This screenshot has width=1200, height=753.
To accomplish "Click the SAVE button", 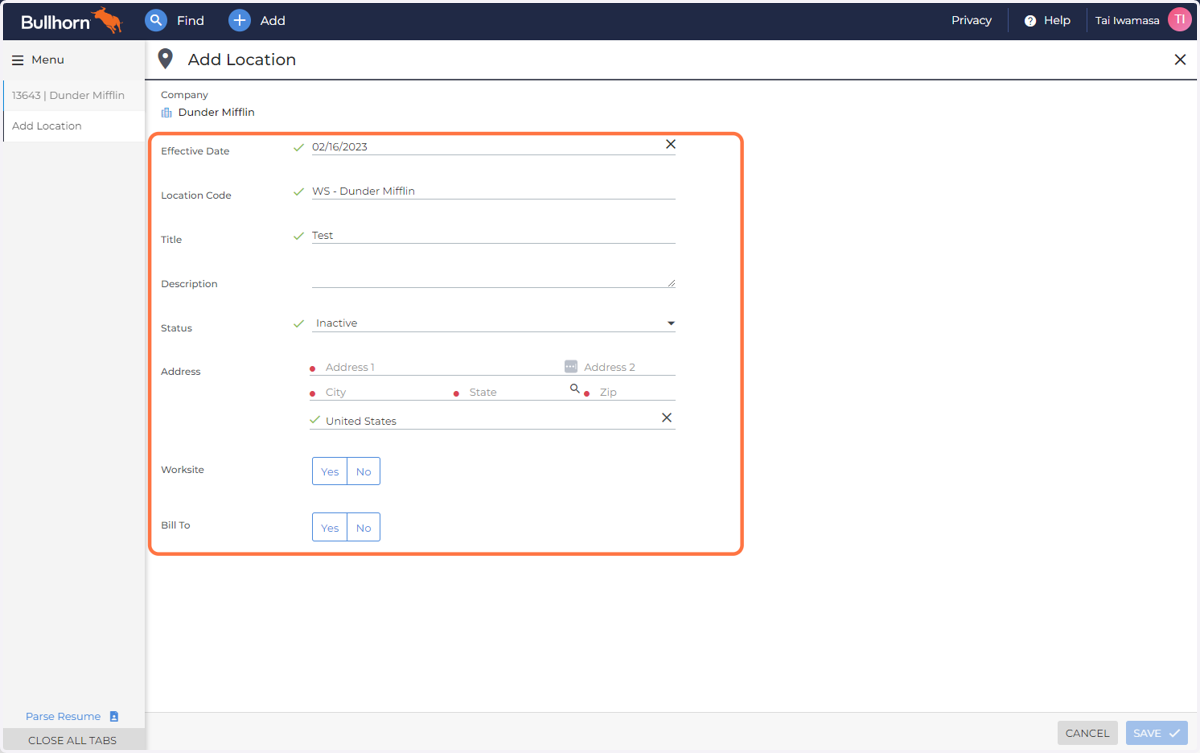I will coord(1156,733).
